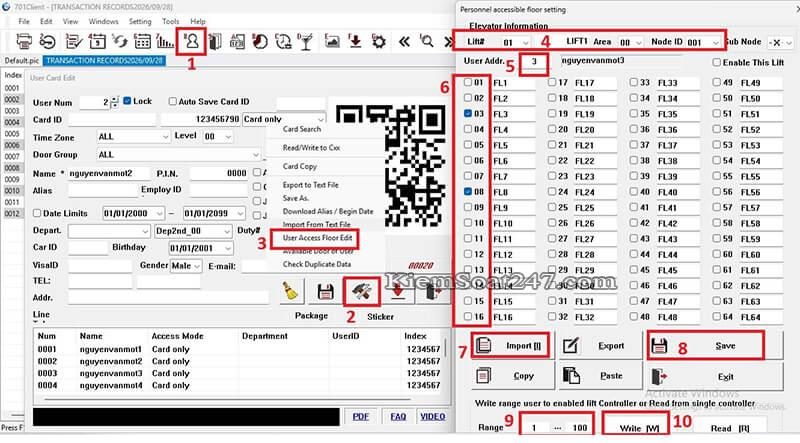Click the door toolbar icon
Image resolution: width=800 pixels, height=443 pixels.
[x=215, y=41]
